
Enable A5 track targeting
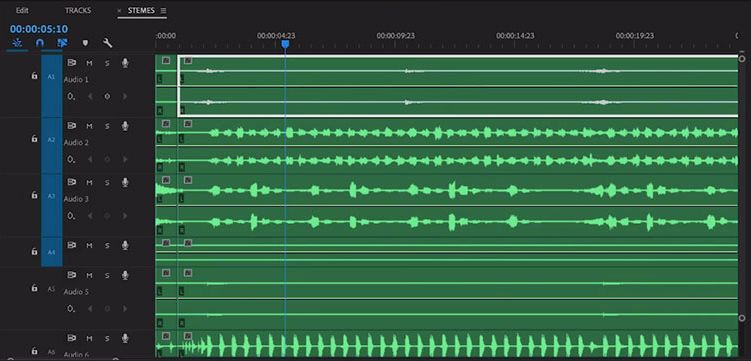click(52, 289)
